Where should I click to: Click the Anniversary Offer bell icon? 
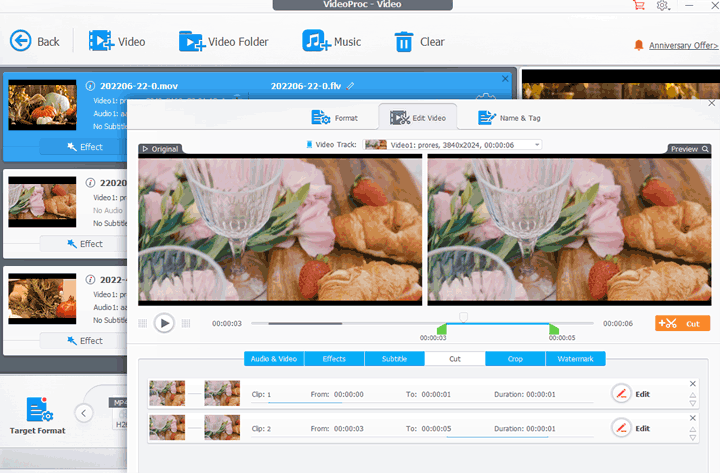coord(638,45)
